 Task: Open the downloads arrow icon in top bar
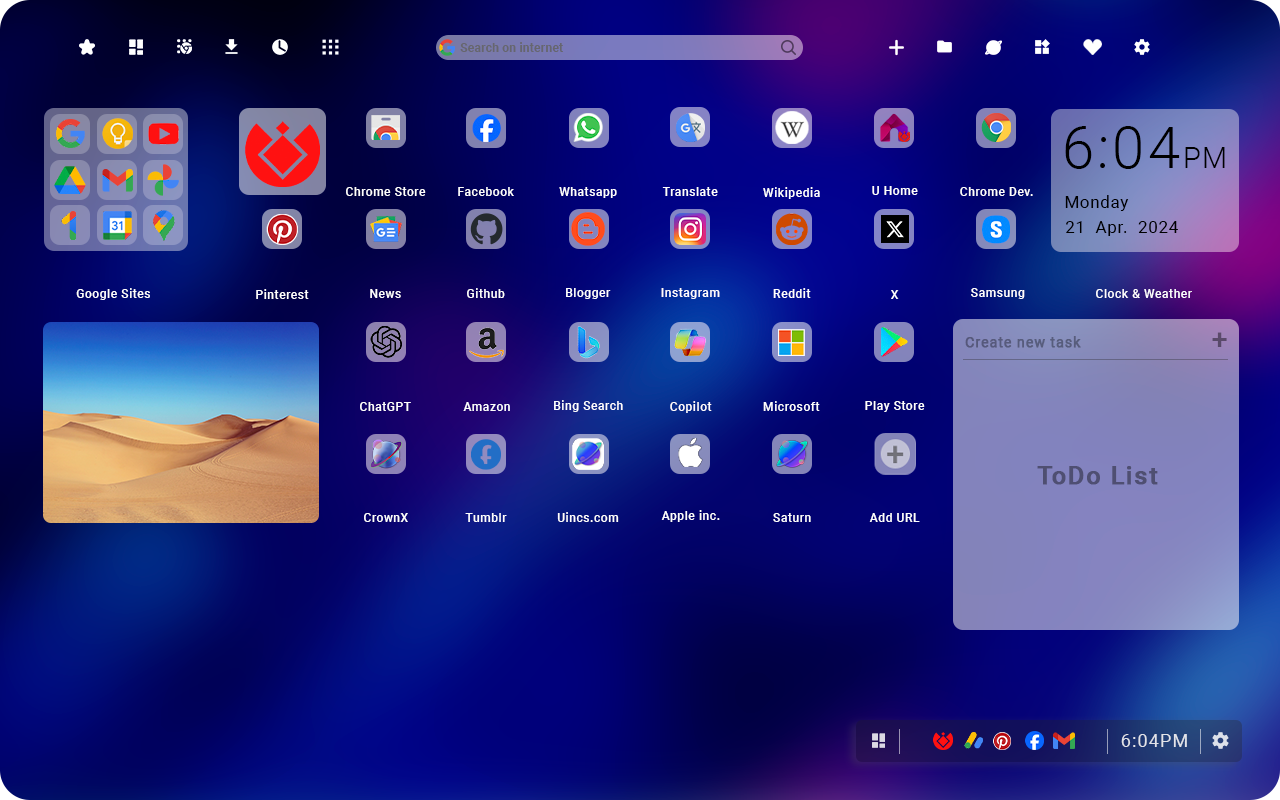231,47
